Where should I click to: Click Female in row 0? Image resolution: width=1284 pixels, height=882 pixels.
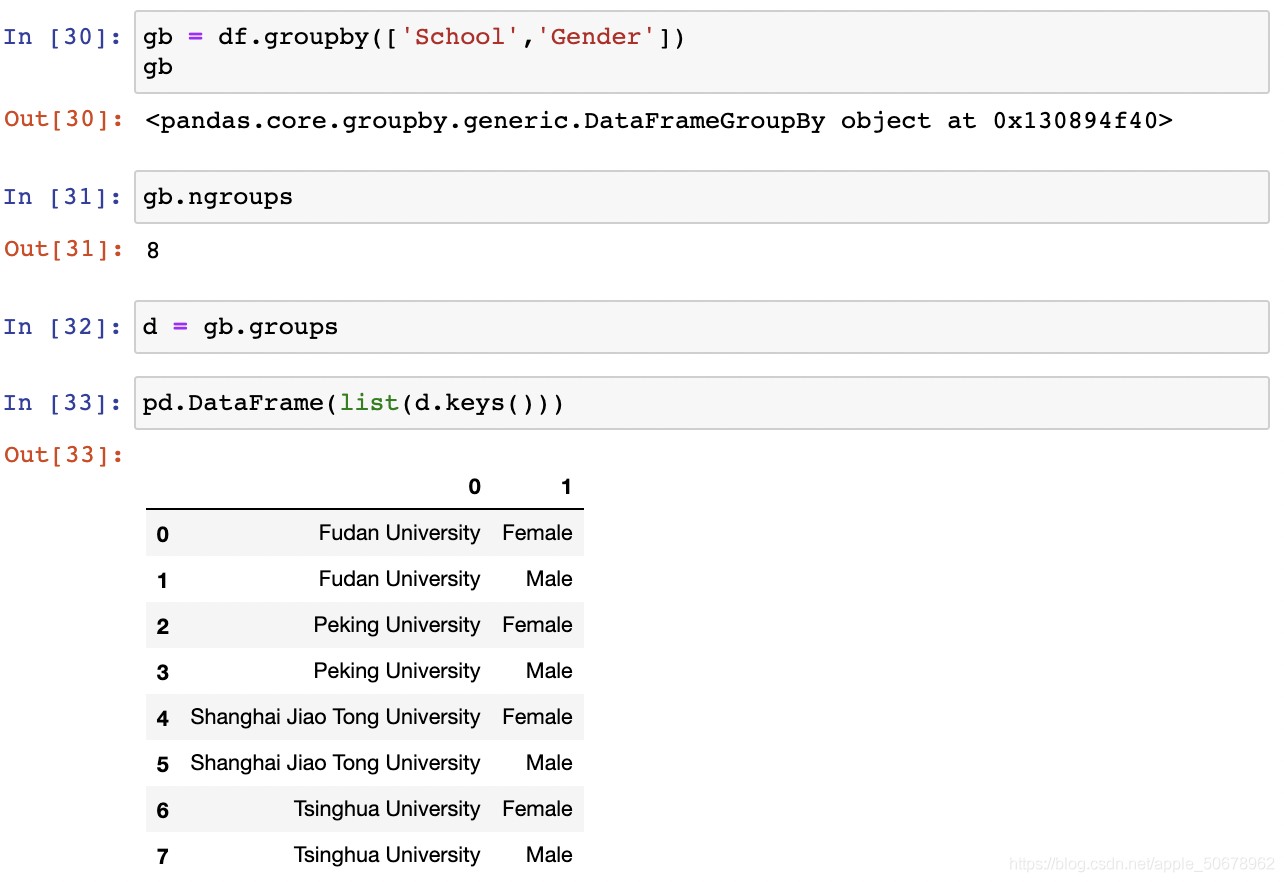tap(537, 533)
